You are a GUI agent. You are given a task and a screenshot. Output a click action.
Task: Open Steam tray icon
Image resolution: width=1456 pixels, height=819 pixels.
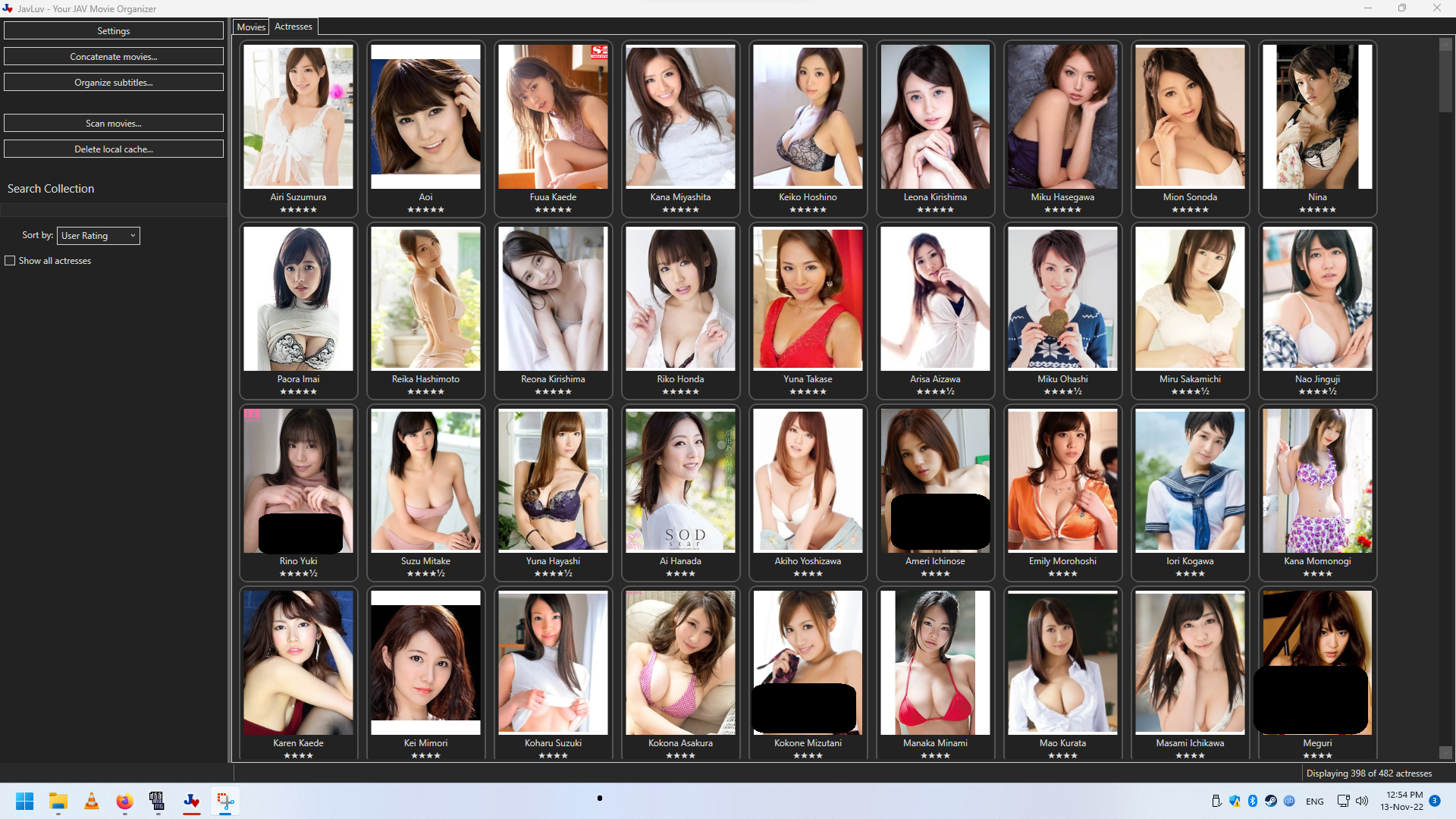coord(1271,801)
